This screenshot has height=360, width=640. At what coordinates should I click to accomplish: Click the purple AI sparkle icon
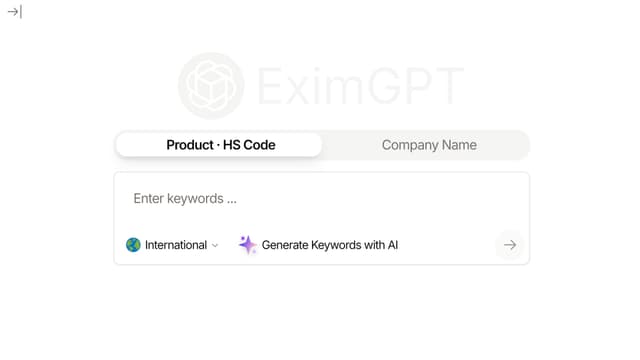247,244
